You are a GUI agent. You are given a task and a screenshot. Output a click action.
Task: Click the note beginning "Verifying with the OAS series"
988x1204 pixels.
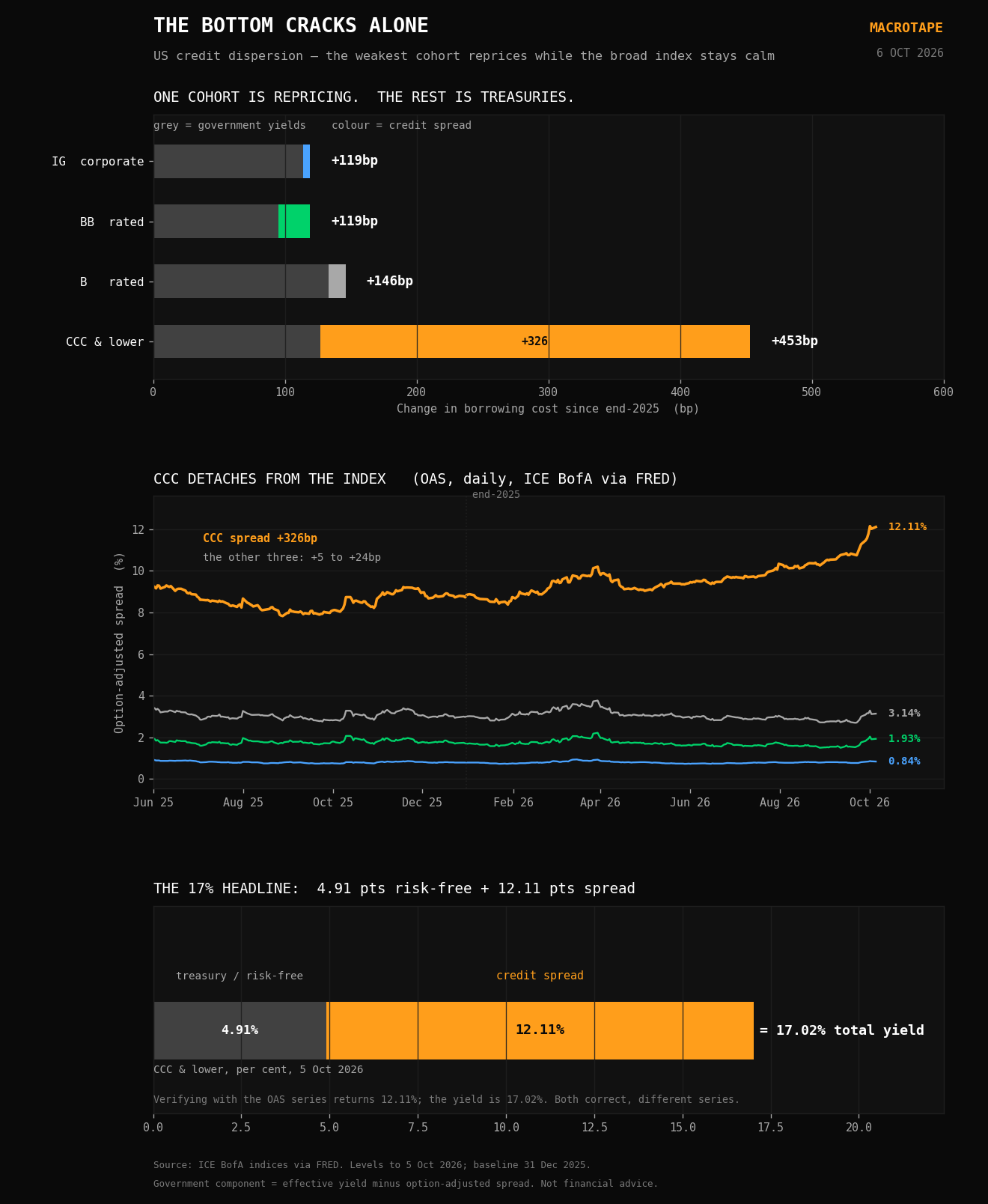446,1100
